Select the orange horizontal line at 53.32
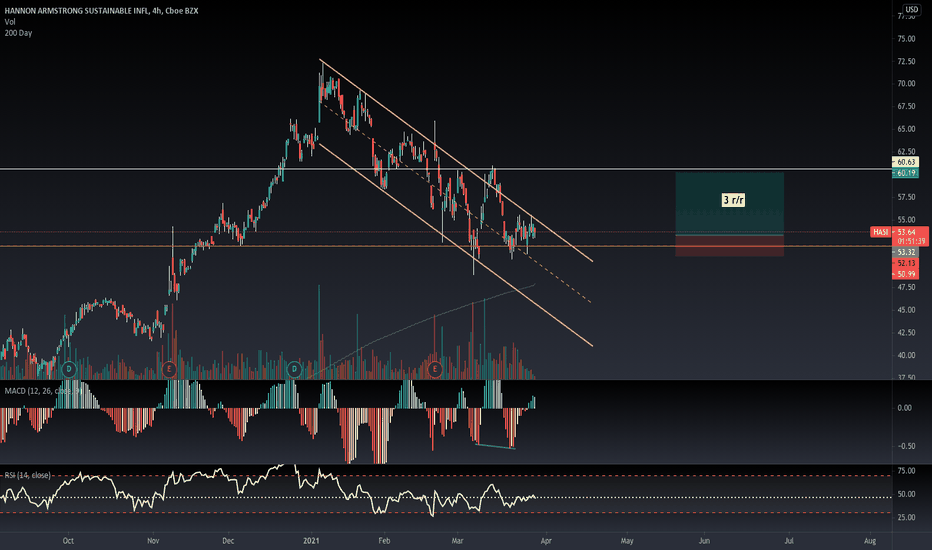Image resolution: width=932 pixels, height=550 pixels. click(446, 246)
